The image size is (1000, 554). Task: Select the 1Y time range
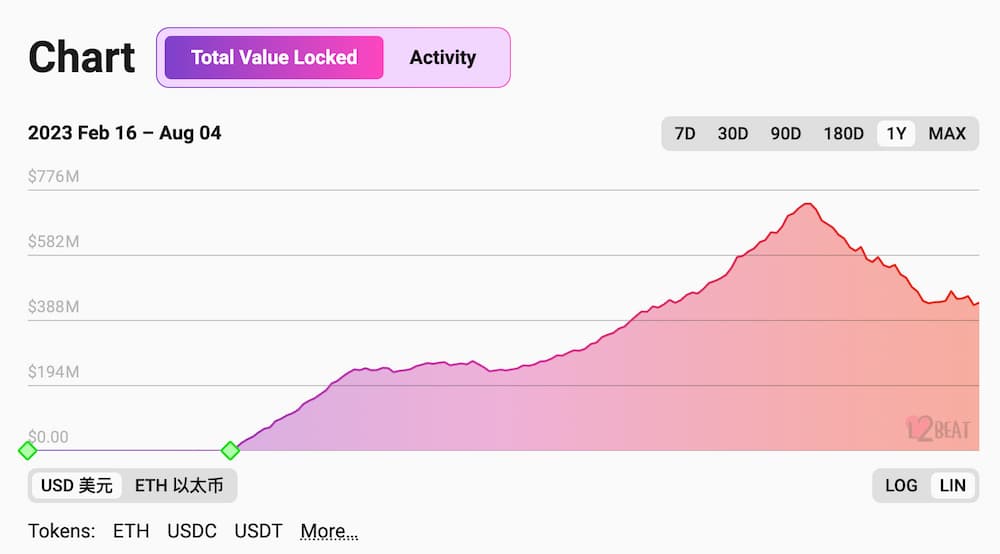pos(896,133)
